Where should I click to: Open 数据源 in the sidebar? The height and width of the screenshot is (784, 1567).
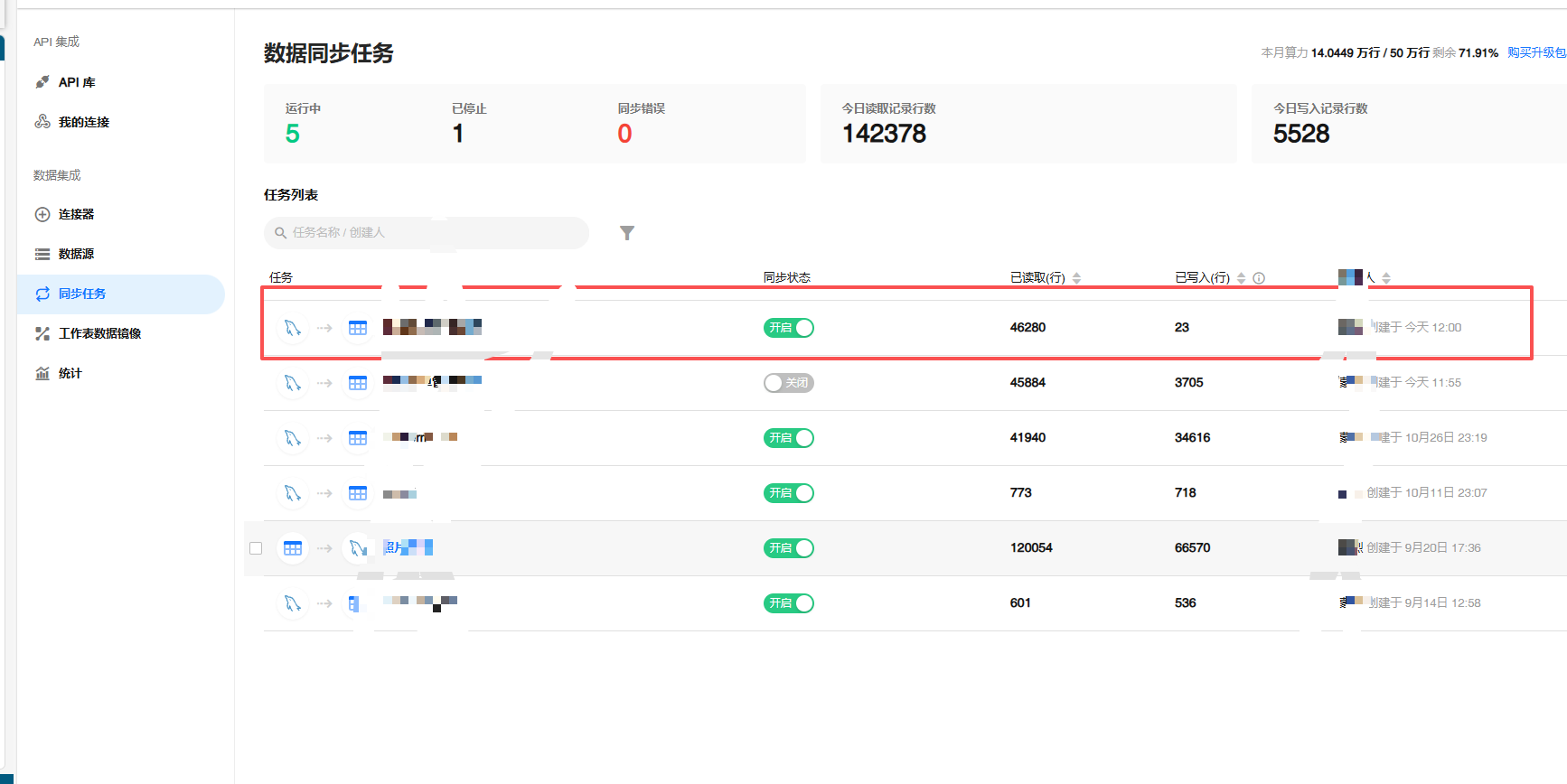[x=76, y=254]
